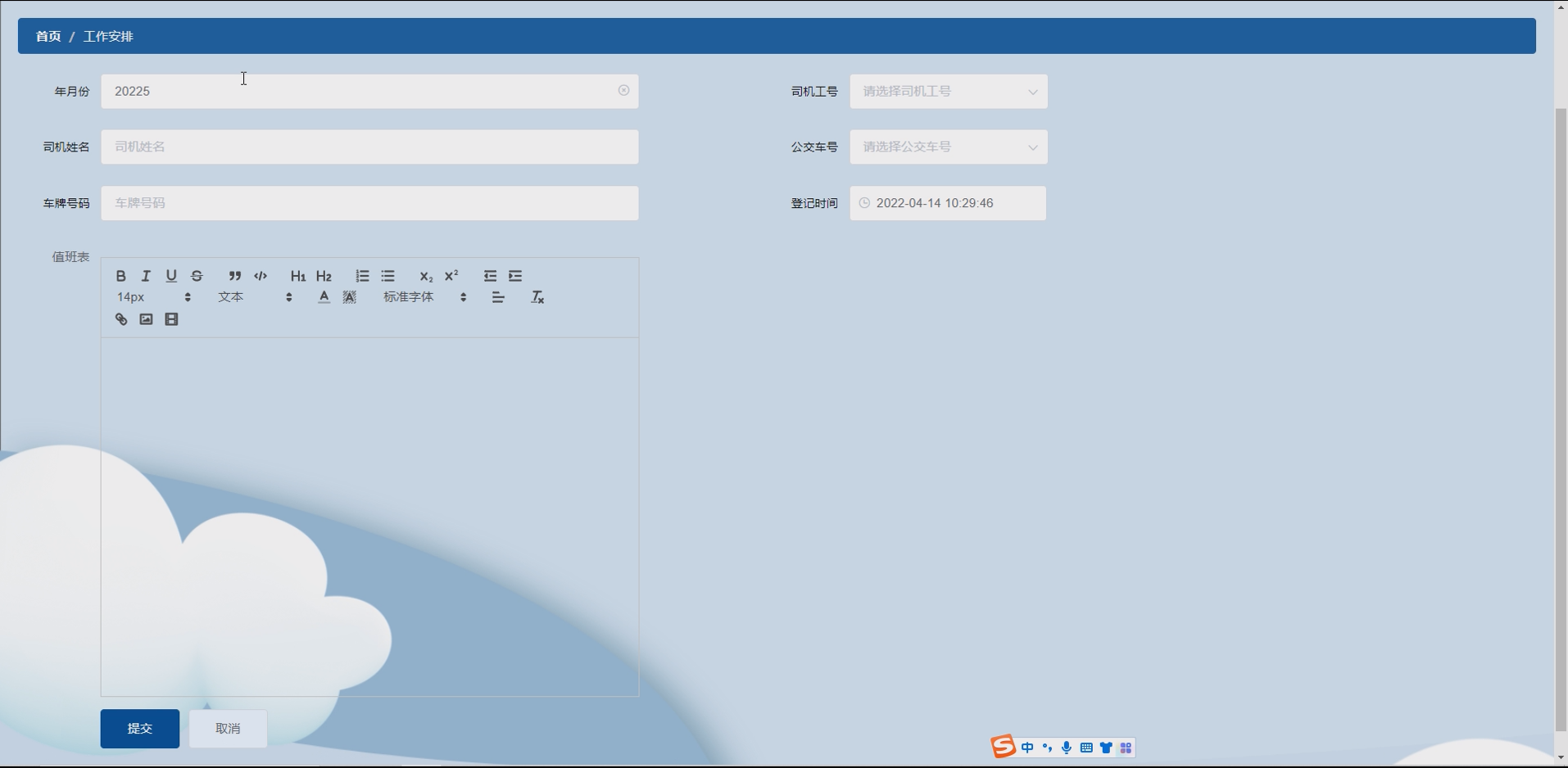
Task: Click the 车牌号码 input field
Action: pyautogui.click(x=369, y=203)
